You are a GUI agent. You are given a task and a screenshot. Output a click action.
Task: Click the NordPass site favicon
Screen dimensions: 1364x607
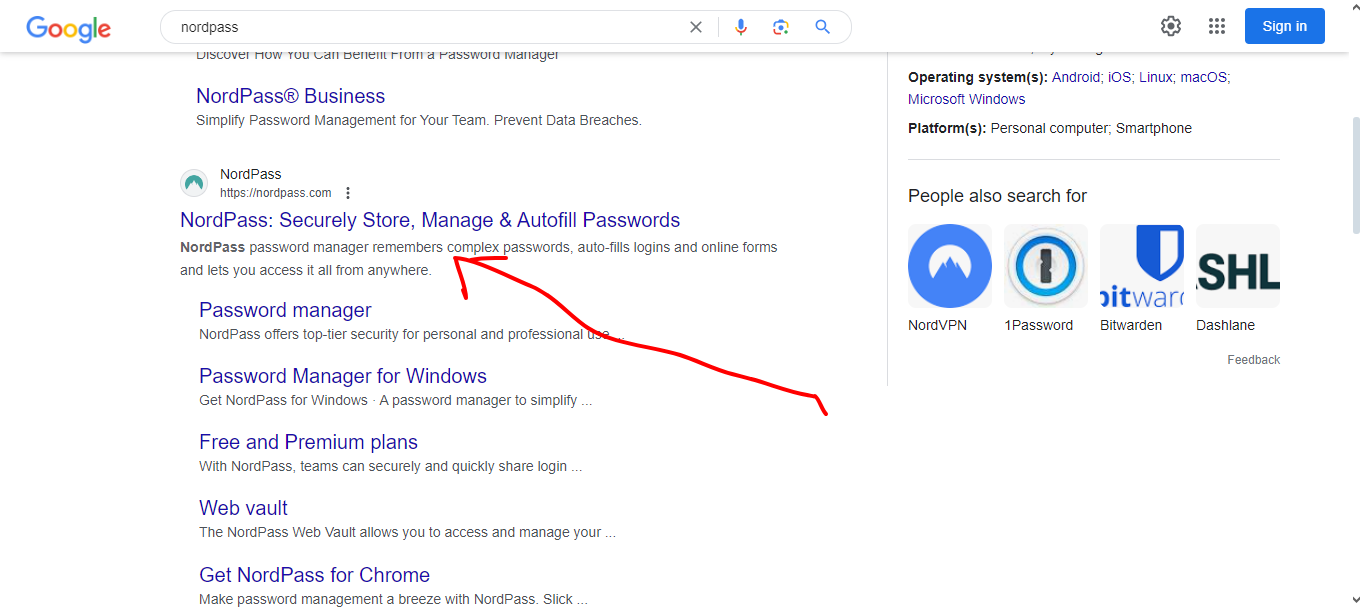click(194, 183)
